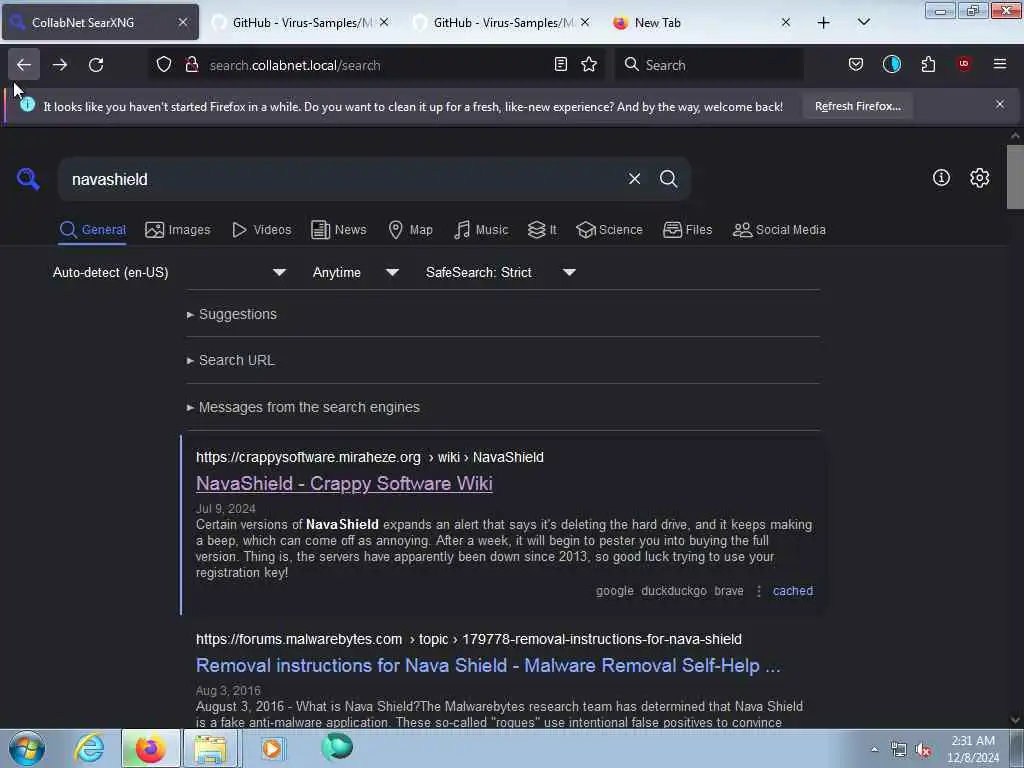Open the blue circular extension icon

(891, 65)
